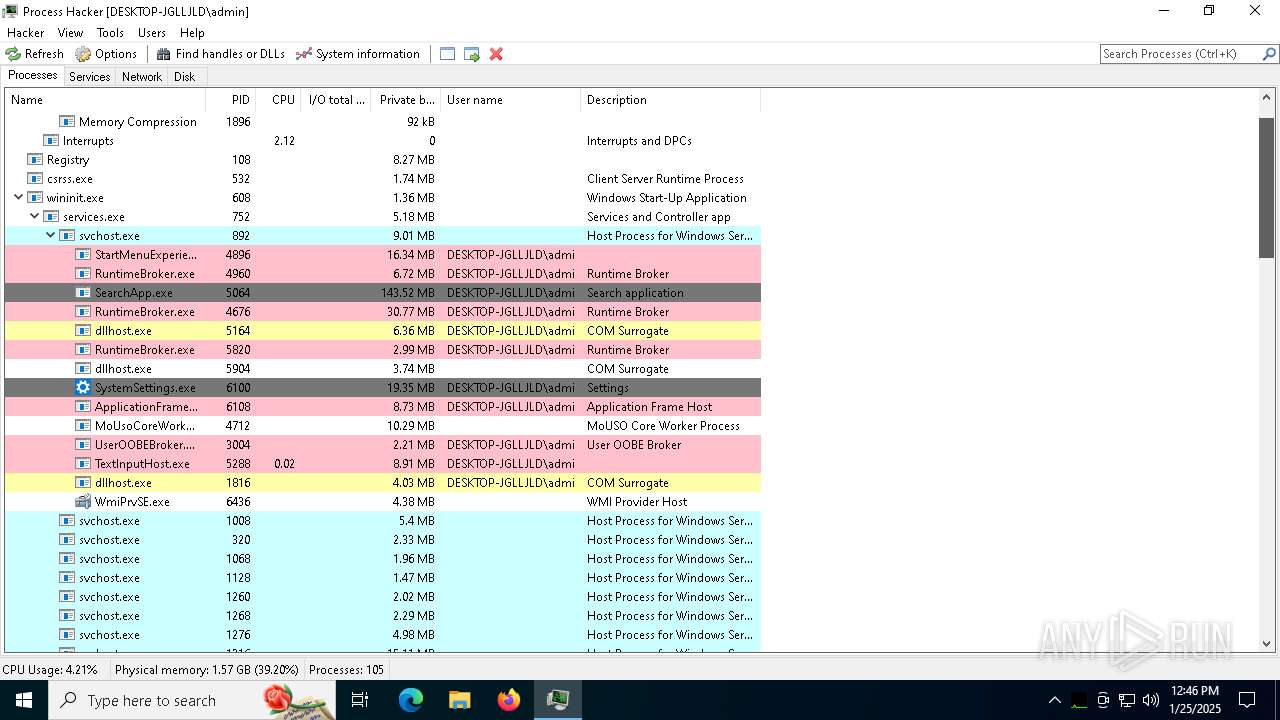
Task: Launch Firefox from taskbar
Action: [x=509, y=700]
